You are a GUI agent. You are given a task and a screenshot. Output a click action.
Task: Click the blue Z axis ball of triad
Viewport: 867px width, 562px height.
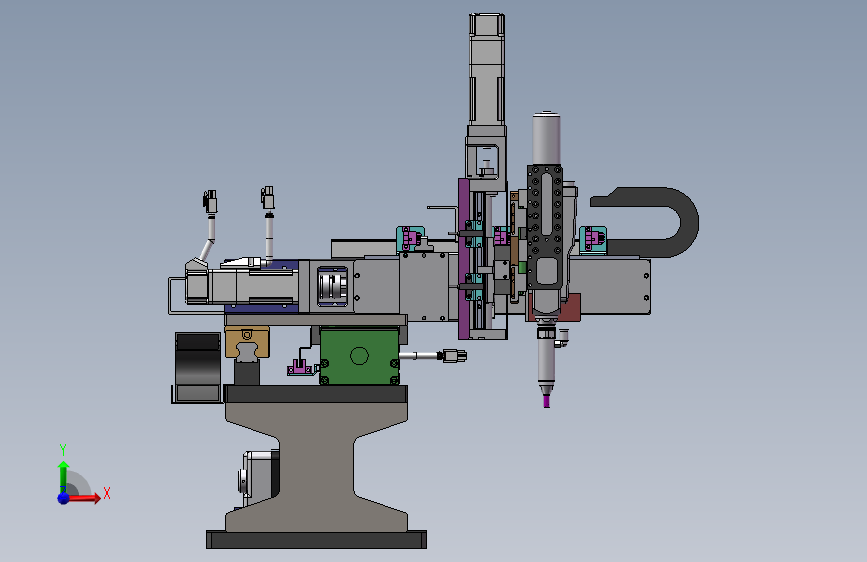click(63, 498)
